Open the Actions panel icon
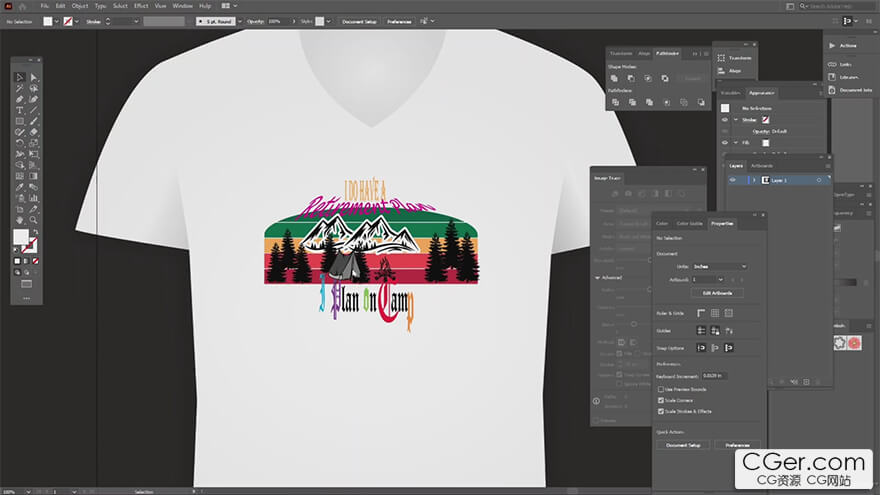 pyautogui.click(x=831, y=45)
